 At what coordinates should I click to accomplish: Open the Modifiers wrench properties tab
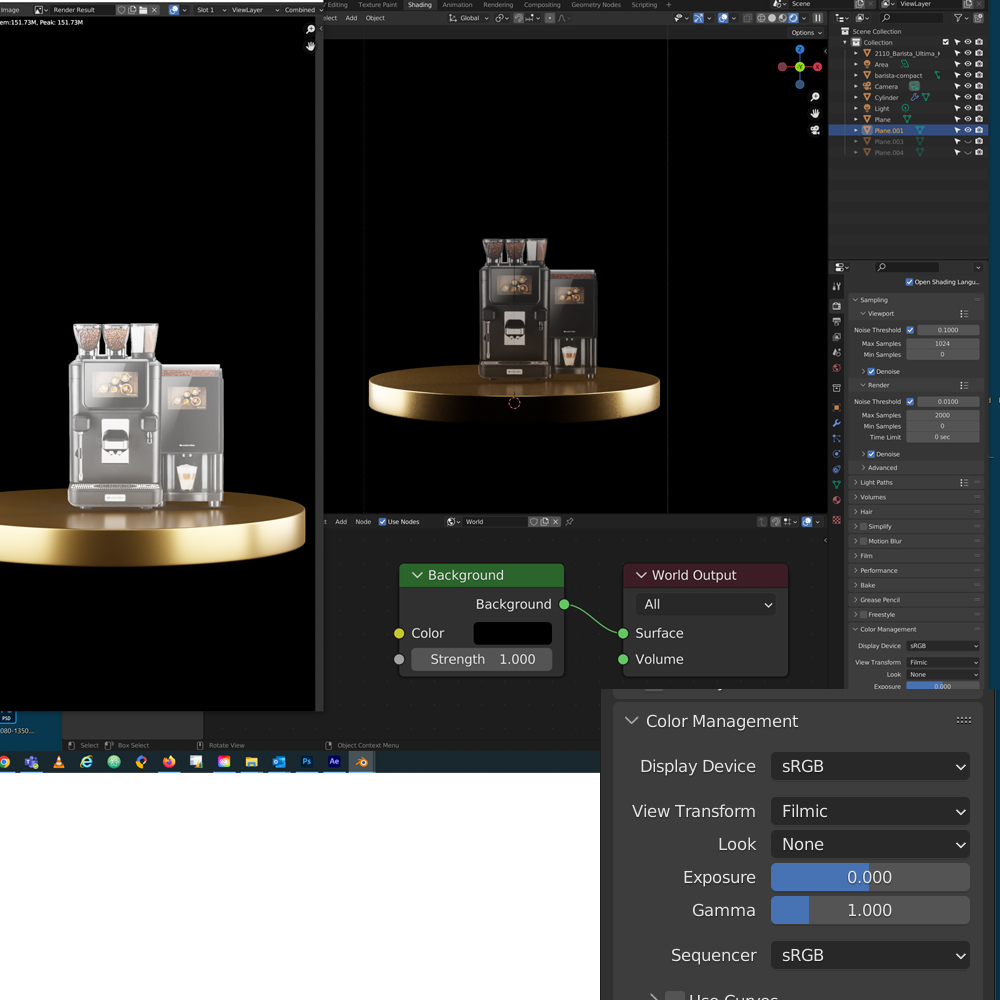tap(837, 423)
